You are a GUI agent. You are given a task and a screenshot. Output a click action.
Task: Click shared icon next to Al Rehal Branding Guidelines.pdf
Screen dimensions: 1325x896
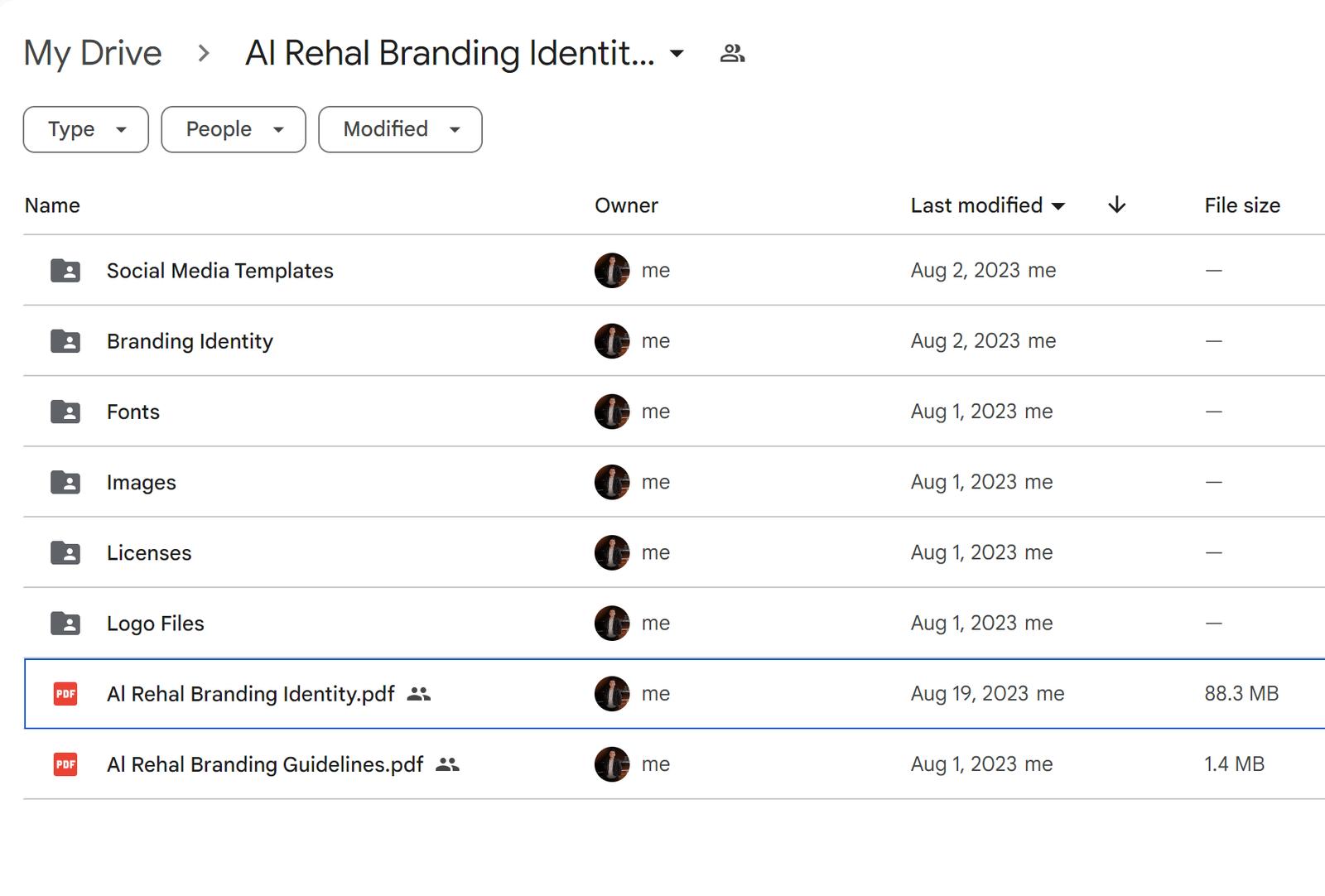coord(447,764)
